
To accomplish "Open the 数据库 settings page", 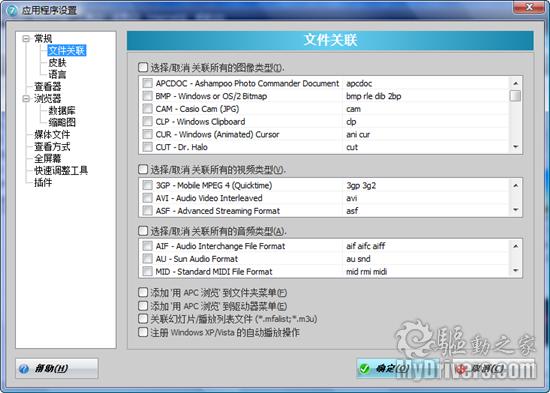I will coord(62,111).
